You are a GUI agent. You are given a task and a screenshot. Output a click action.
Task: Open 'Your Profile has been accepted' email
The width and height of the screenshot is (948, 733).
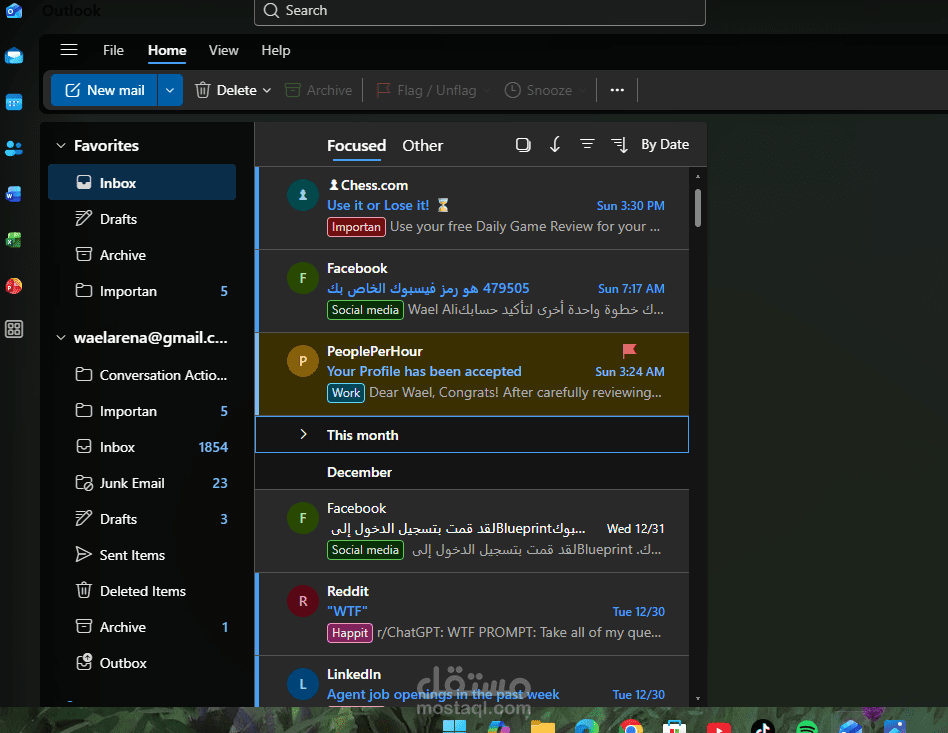472,374
